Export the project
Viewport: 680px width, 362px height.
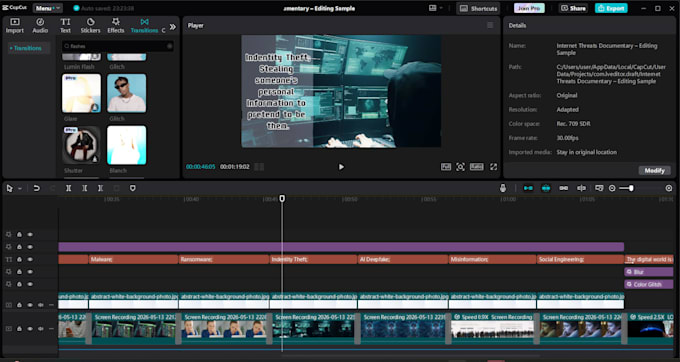pyautogui.click(x=611, y=8)
